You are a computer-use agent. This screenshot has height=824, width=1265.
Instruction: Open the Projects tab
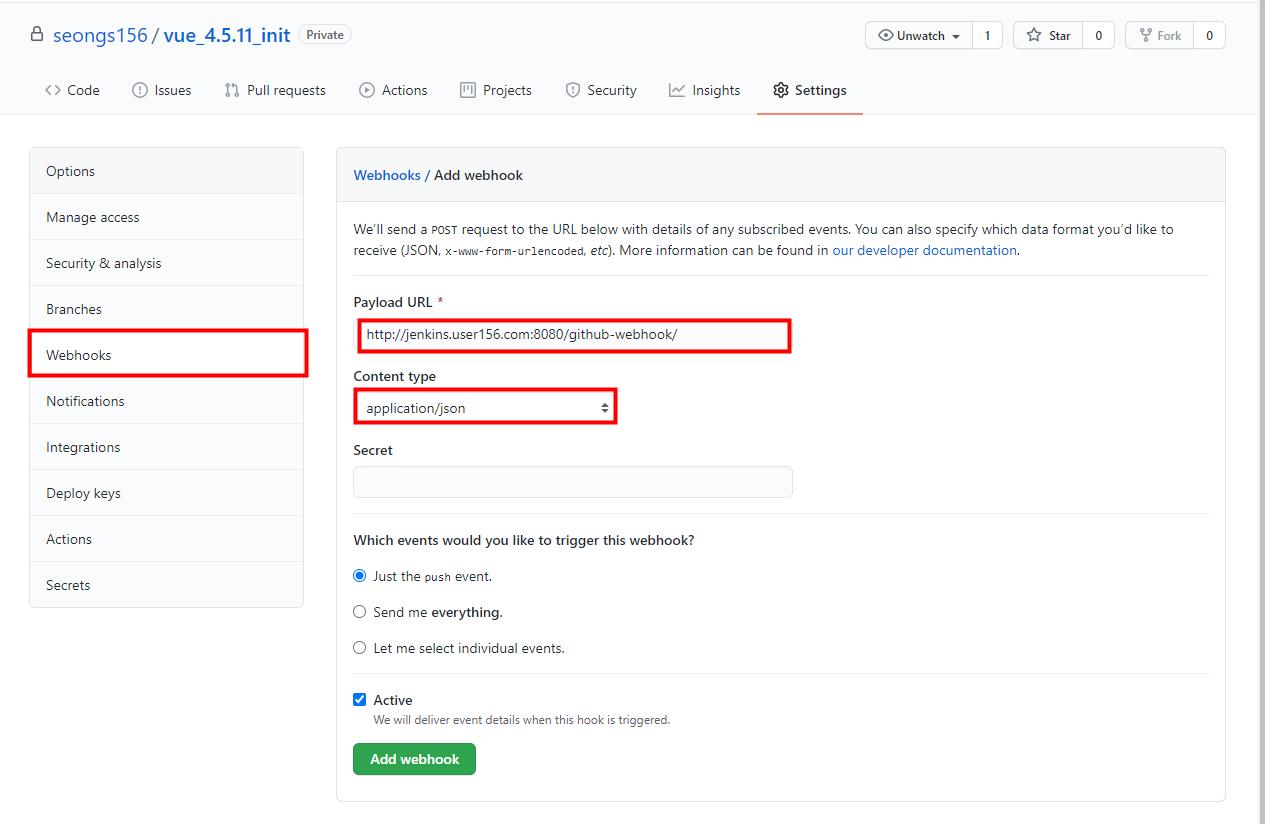pyautogui.click(x=496, y=90)
